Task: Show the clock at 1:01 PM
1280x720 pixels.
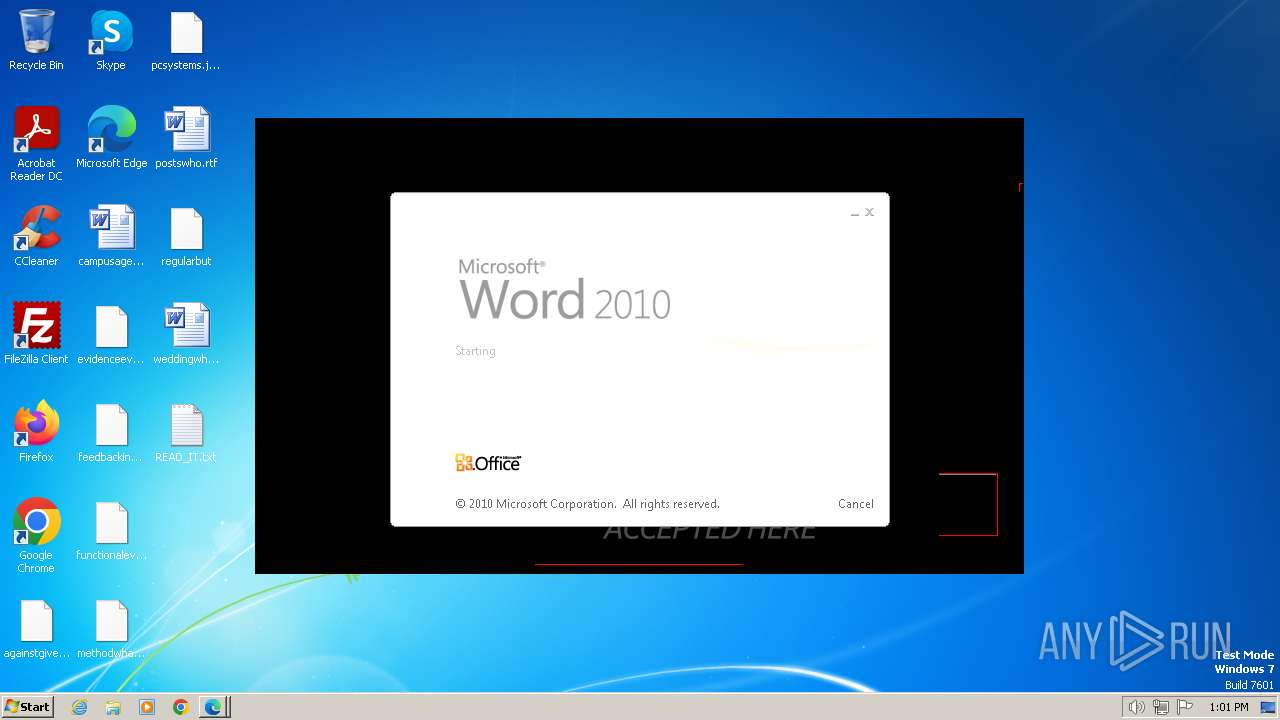Action: (1228, 707)
